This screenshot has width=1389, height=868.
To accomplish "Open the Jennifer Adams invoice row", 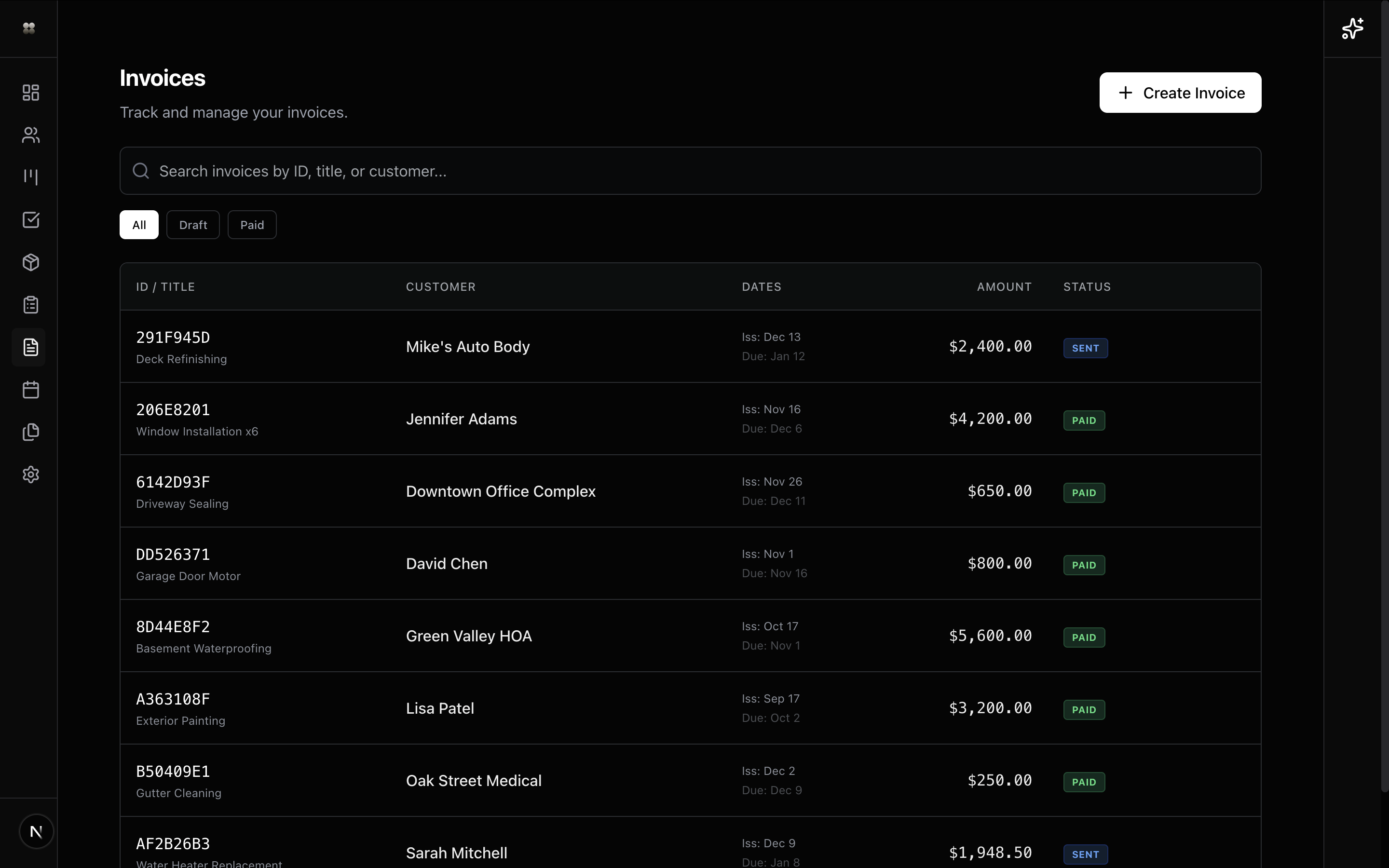I will click(461, 419).
